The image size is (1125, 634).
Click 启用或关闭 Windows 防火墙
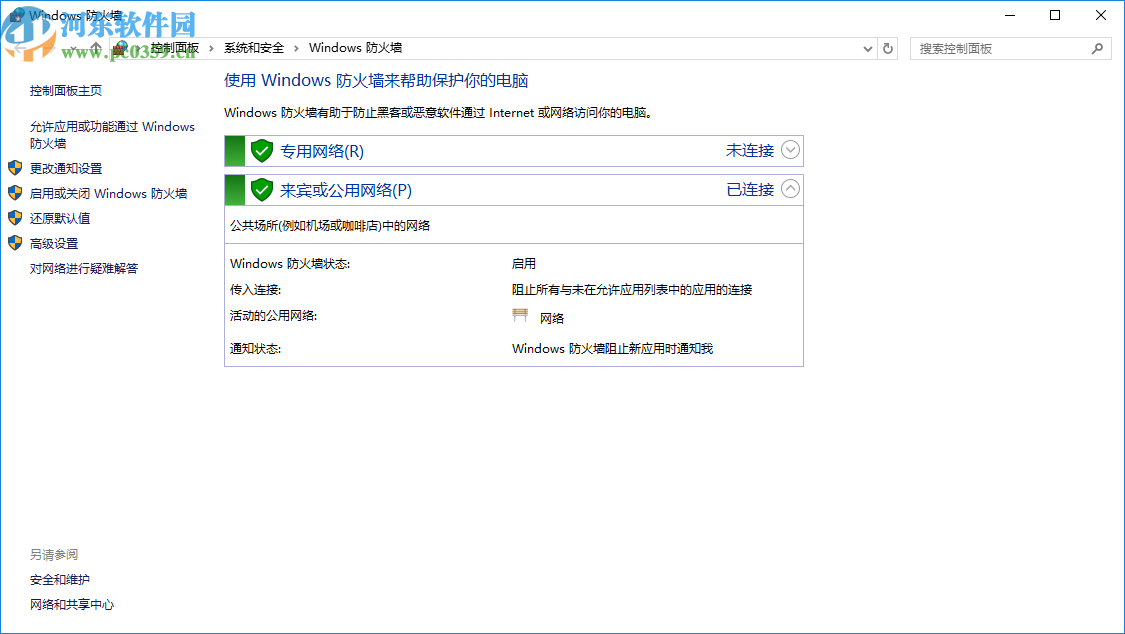click(110, 193)
